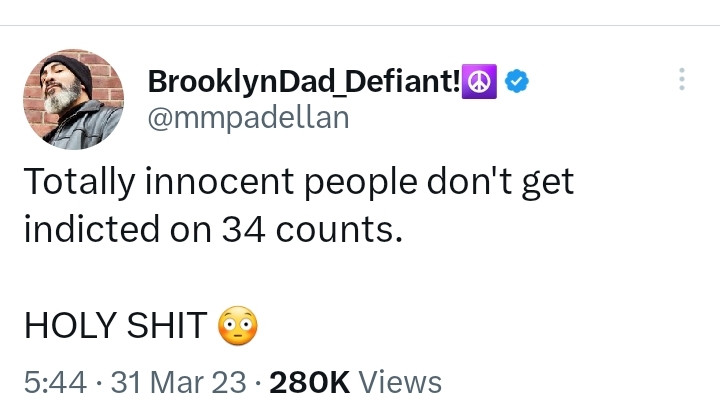Open BrooklynDad_Defiant's profile picture

point(73,99)
